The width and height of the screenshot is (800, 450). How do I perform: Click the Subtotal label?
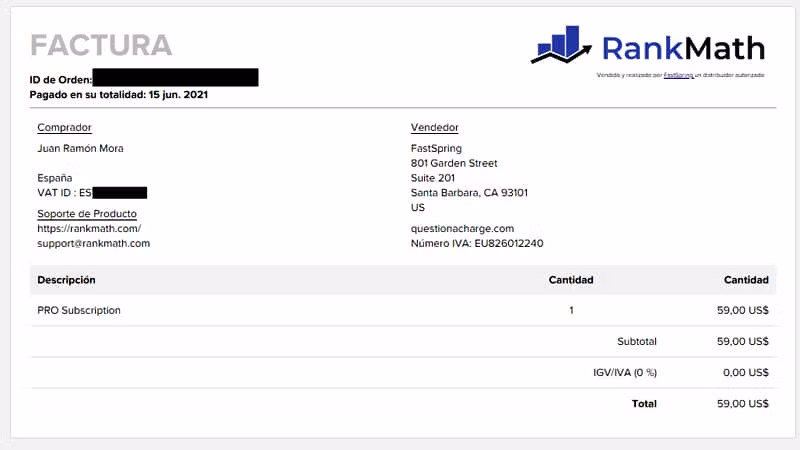(637, 341)
